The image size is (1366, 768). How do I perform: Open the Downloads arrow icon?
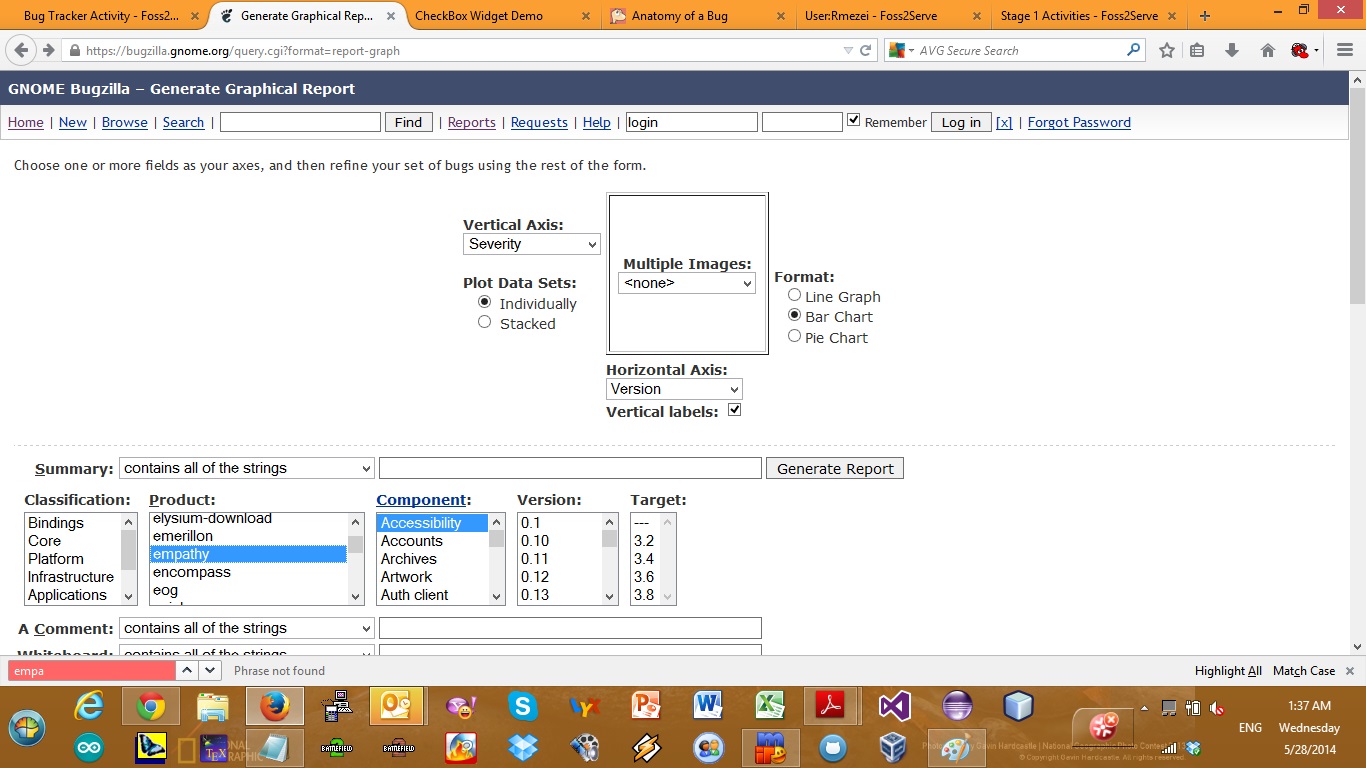[1232, 50]
